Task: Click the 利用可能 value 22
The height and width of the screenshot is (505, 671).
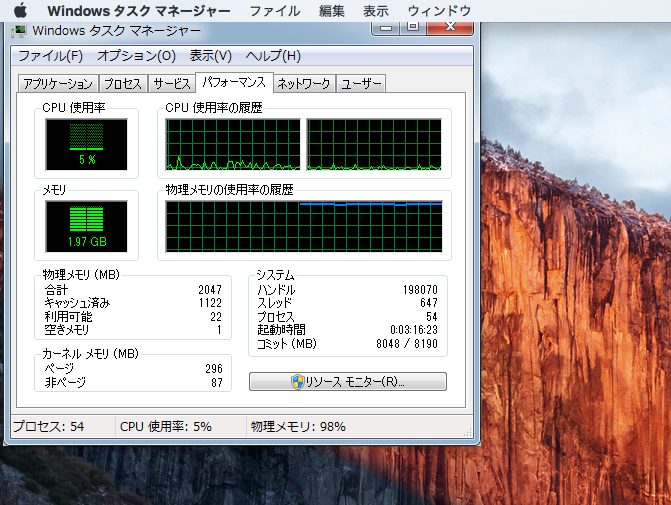Action: click(x=216, y=317)
